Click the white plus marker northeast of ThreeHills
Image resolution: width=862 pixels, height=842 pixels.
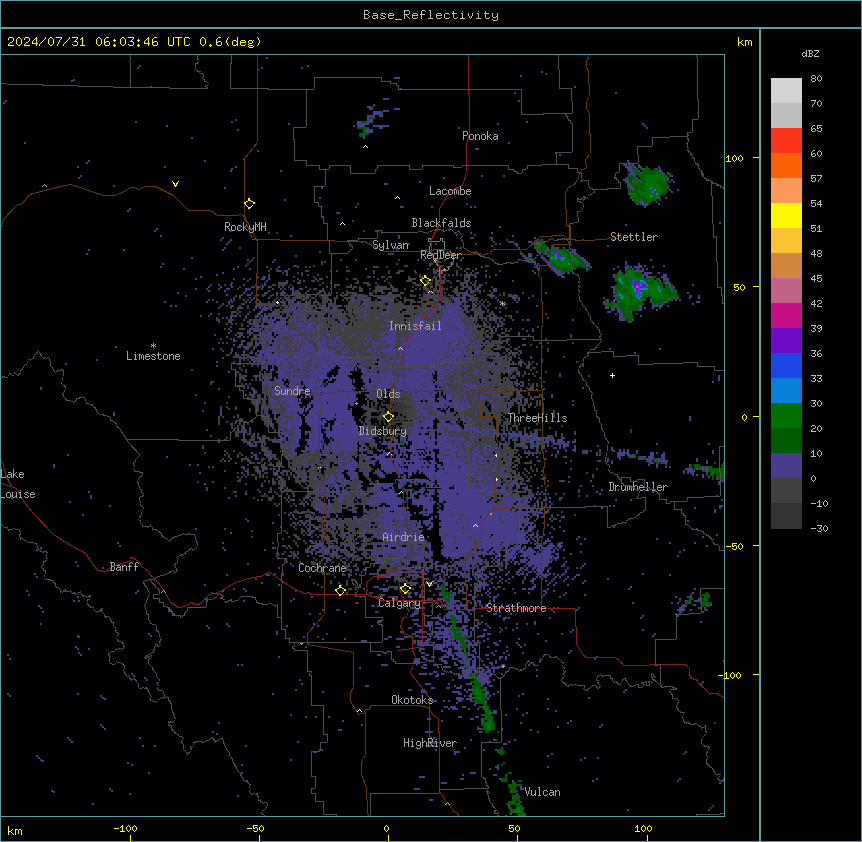pos(612,375)
